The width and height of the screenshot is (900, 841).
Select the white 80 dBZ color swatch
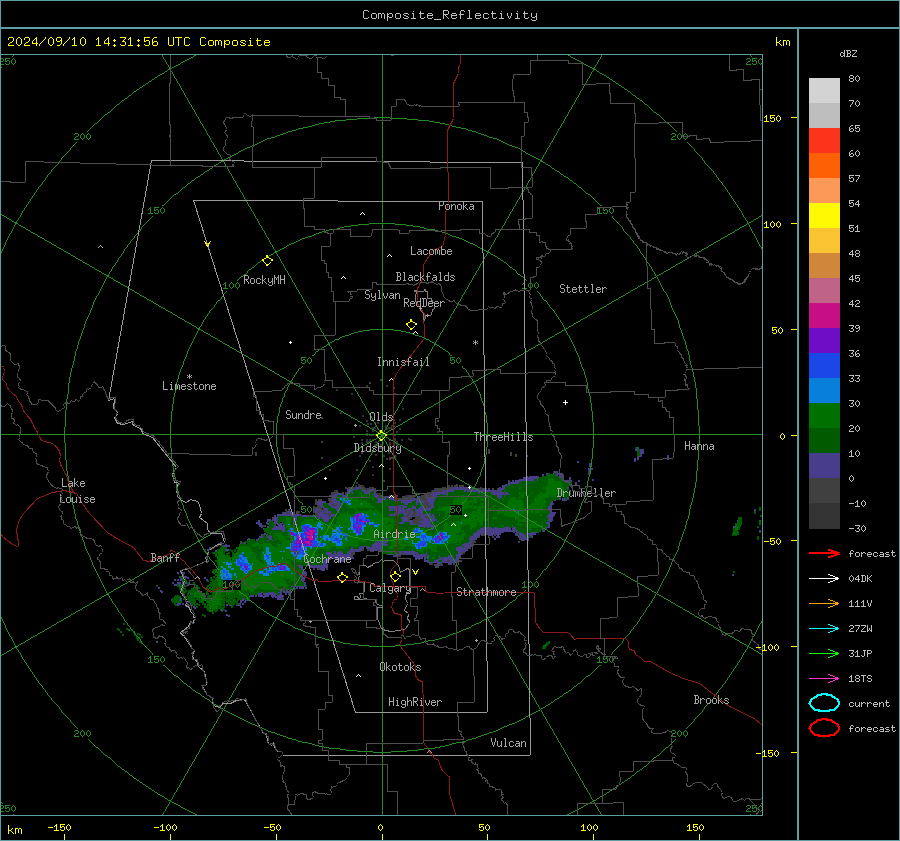[824, 90]
